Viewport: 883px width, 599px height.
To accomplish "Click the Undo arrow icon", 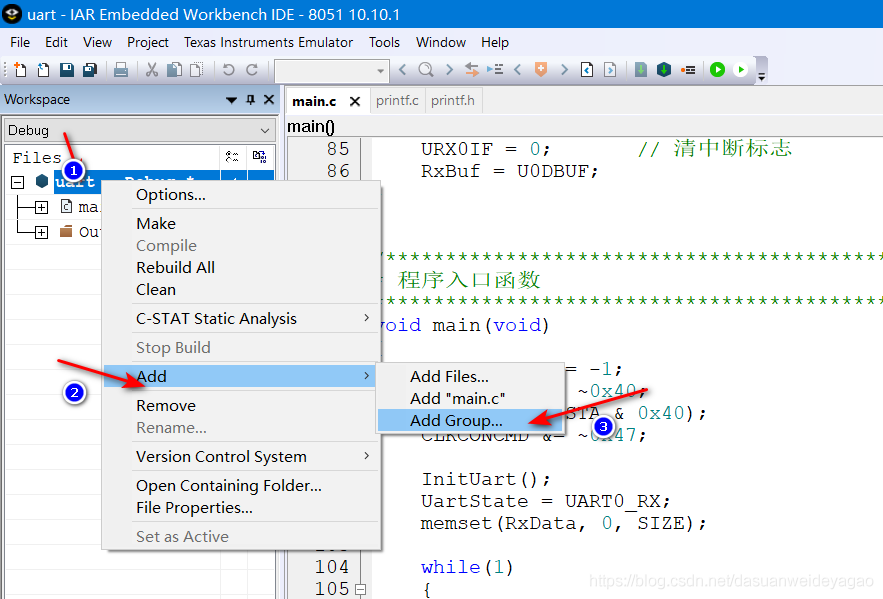I will [228, 70].
